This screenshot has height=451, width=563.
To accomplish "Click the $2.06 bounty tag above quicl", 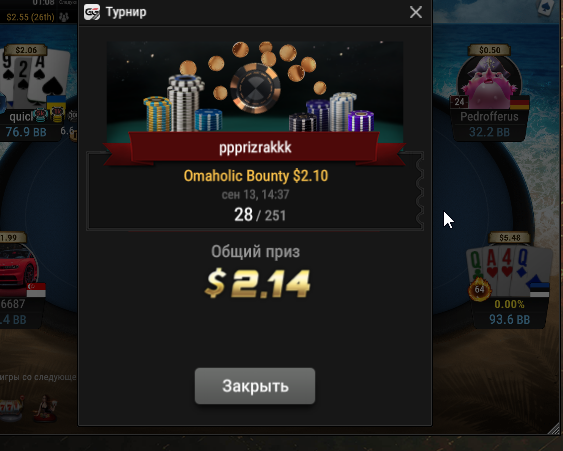I will (26, 50).
